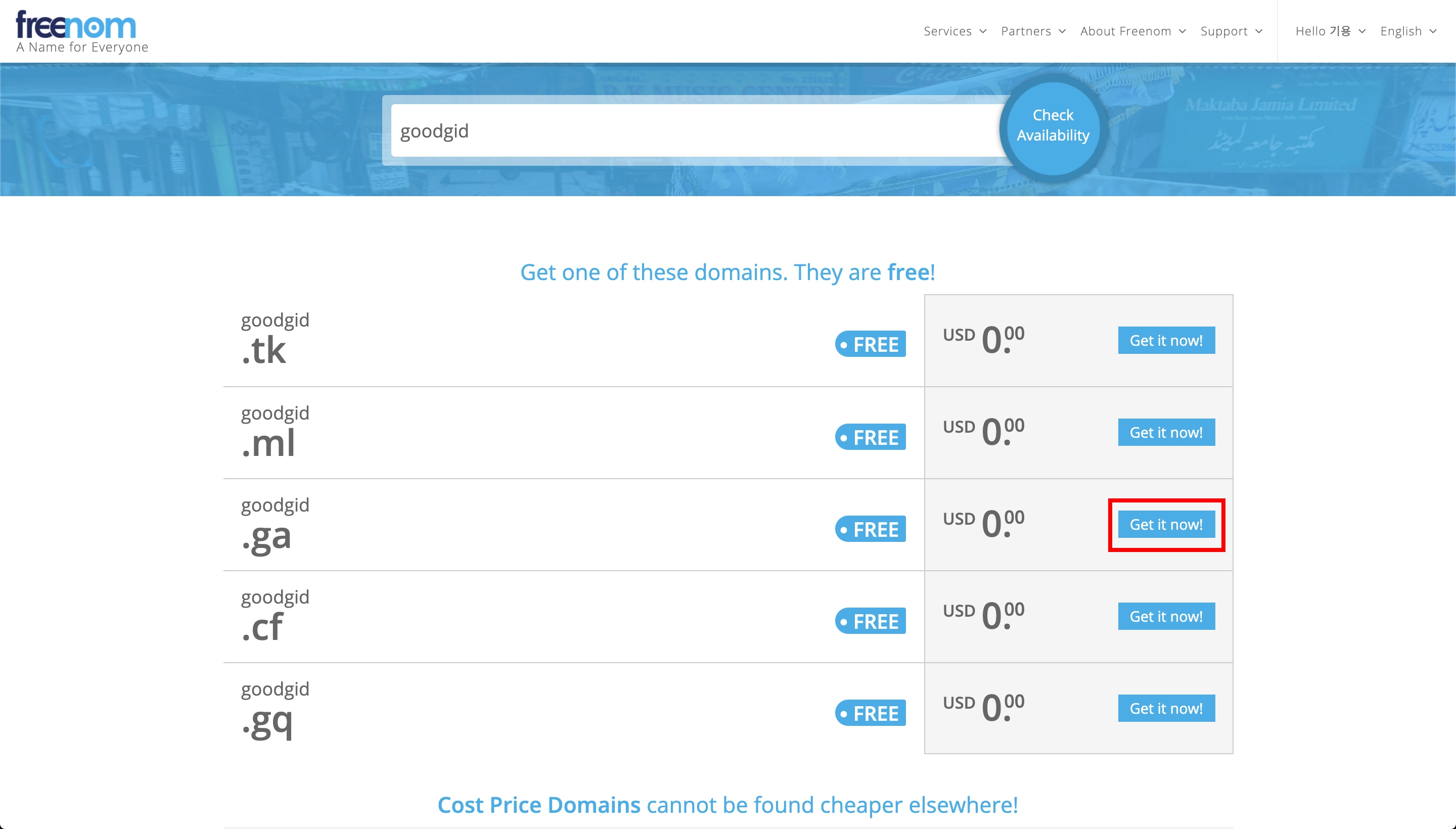This screenshot has width=1456, height=829.
Task: Click the FREE badge for goodgid.cf
Action: coord(870,621)
